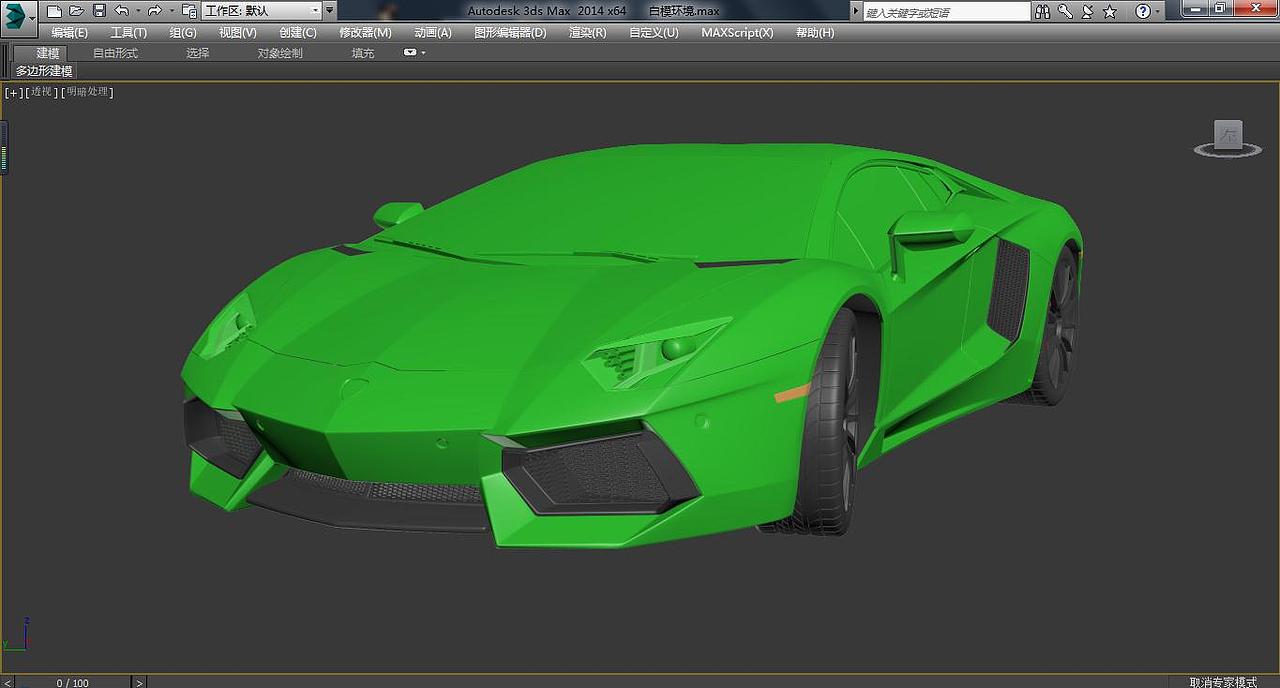
Task: Undo the last action with the Undo arrow
Action: tap(121, 11)
